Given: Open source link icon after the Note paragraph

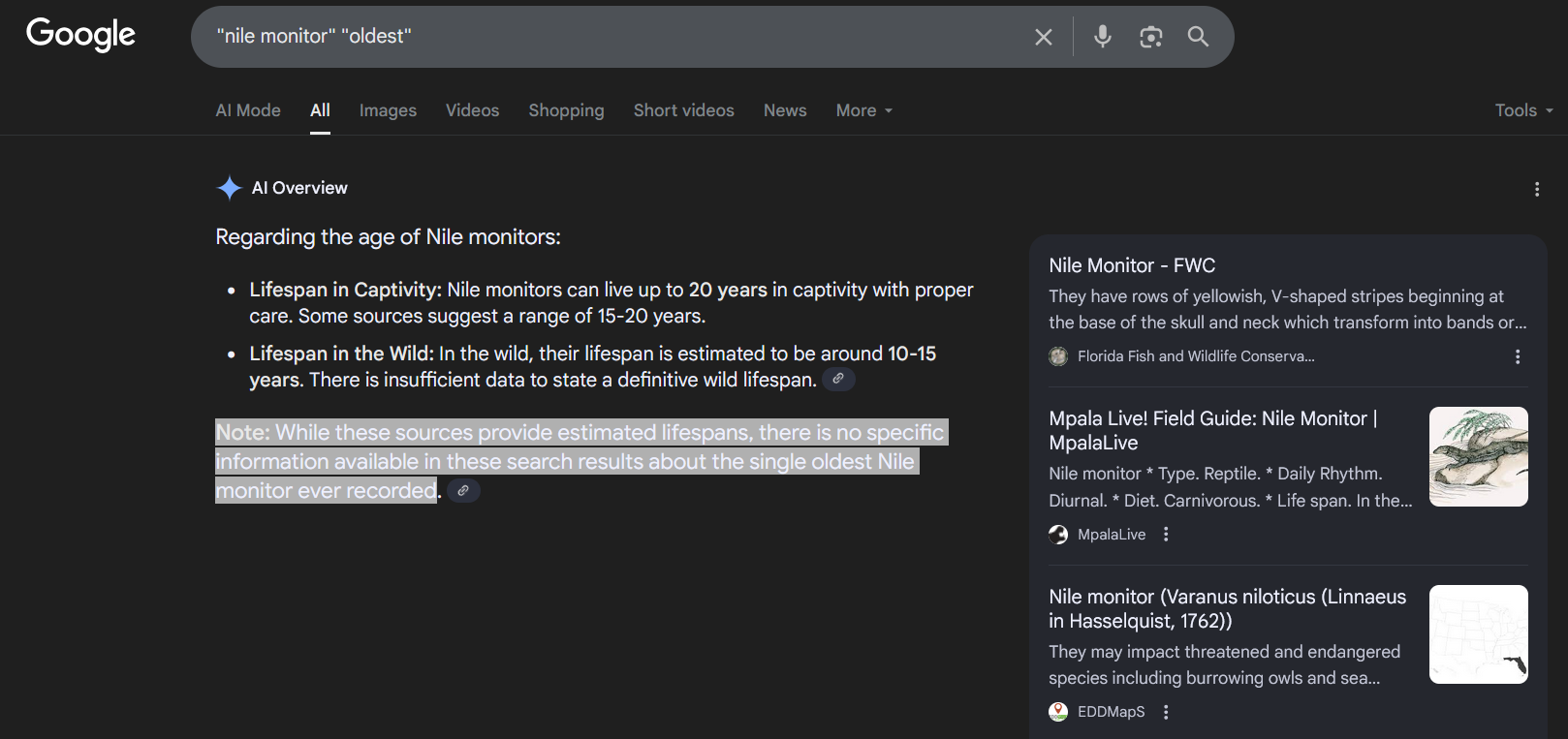Looking at the screenshot, I should (x=463, y=490).
